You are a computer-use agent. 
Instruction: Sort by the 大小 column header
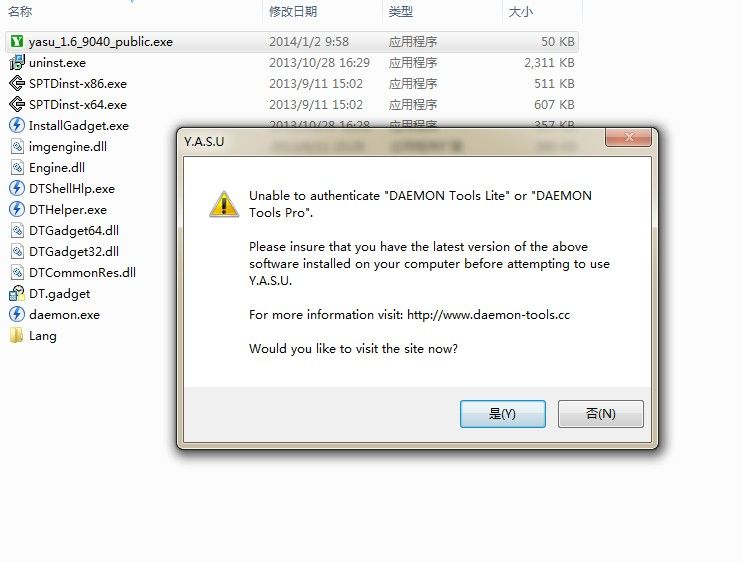521,11
